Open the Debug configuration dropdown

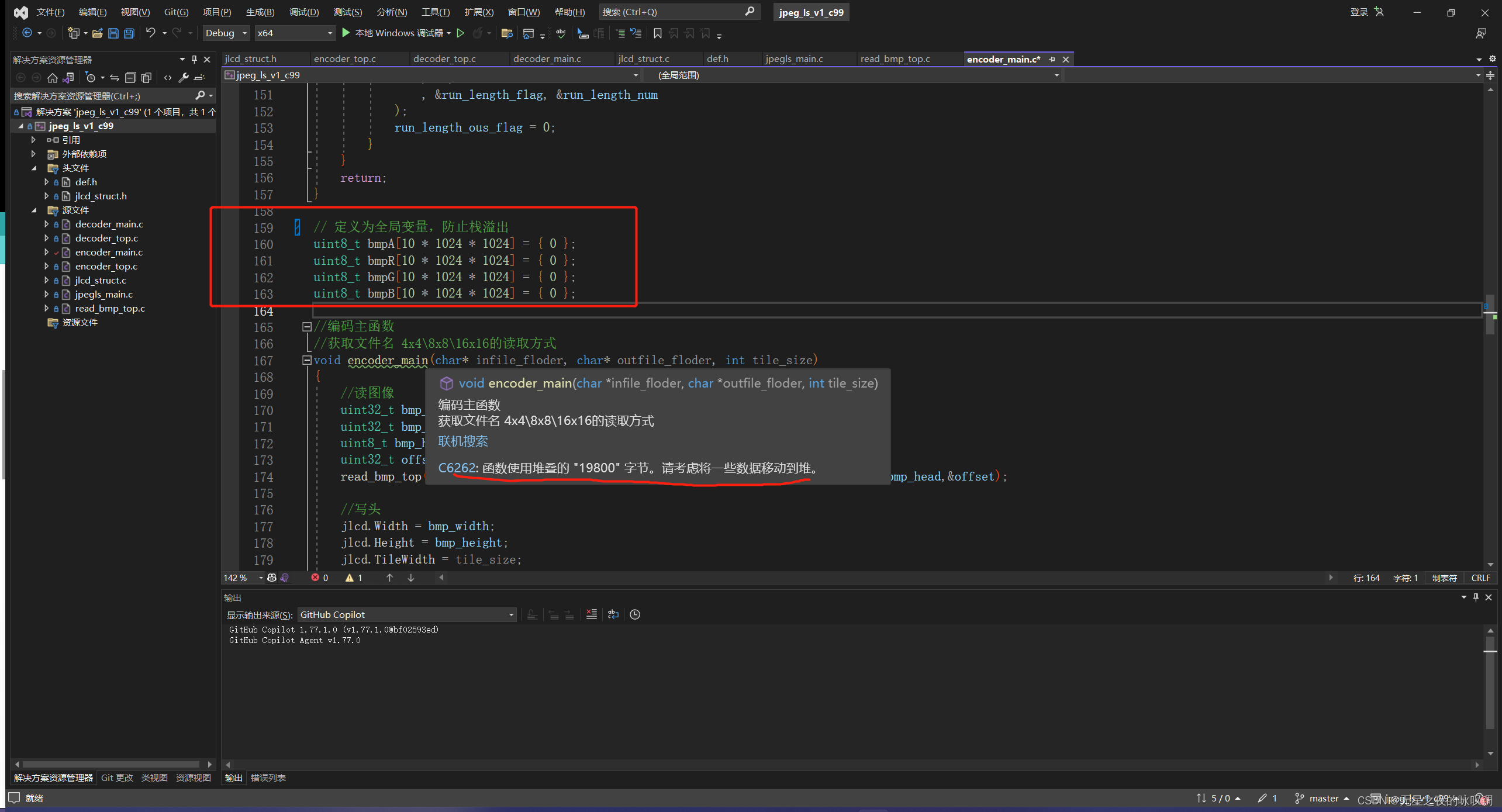click(226, 33)
